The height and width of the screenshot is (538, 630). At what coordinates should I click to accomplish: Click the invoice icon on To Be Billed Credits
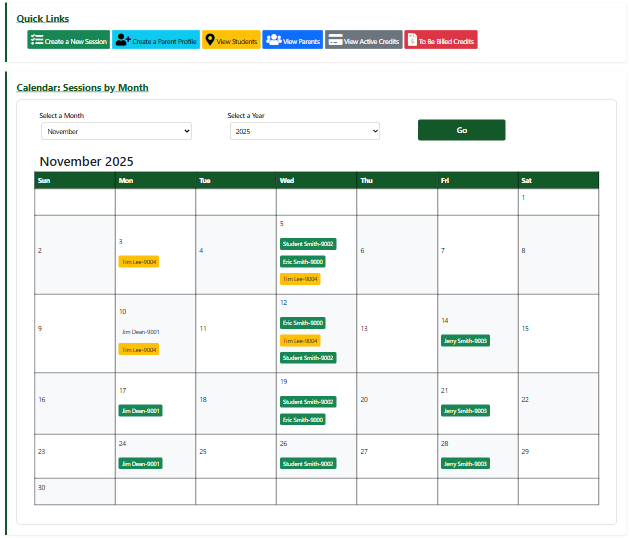click(412, 40)
